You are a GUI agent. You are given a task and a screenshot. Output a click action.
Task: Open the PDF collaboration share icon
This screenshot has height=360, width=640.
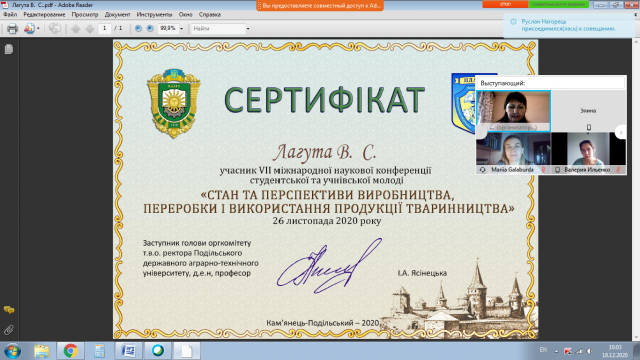point(29,29)
